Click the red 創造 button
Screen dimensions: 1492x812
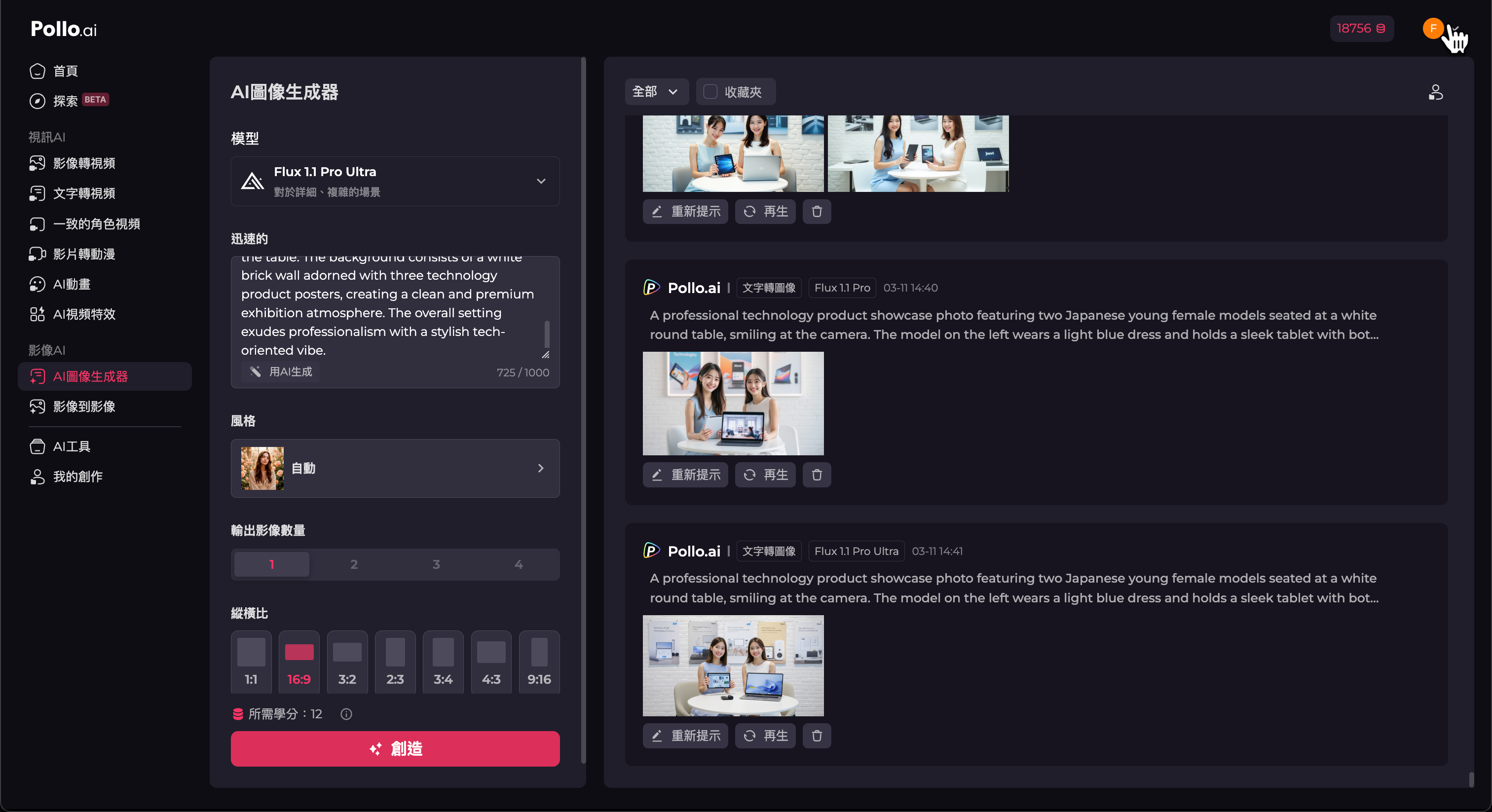395,749
